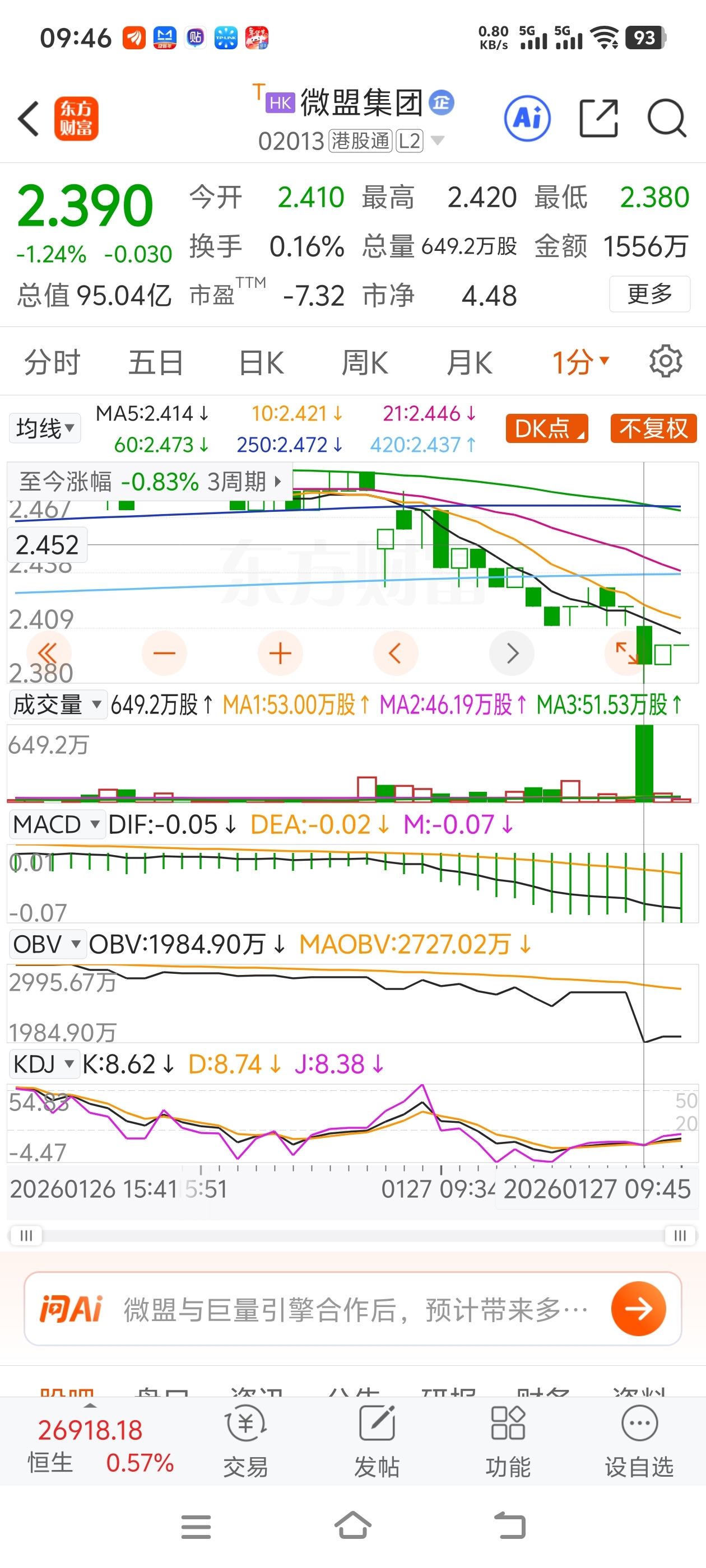This screenshot has height=1568, width=706.
Task: Open 交易 trade icon
Action: [245, 1441]
